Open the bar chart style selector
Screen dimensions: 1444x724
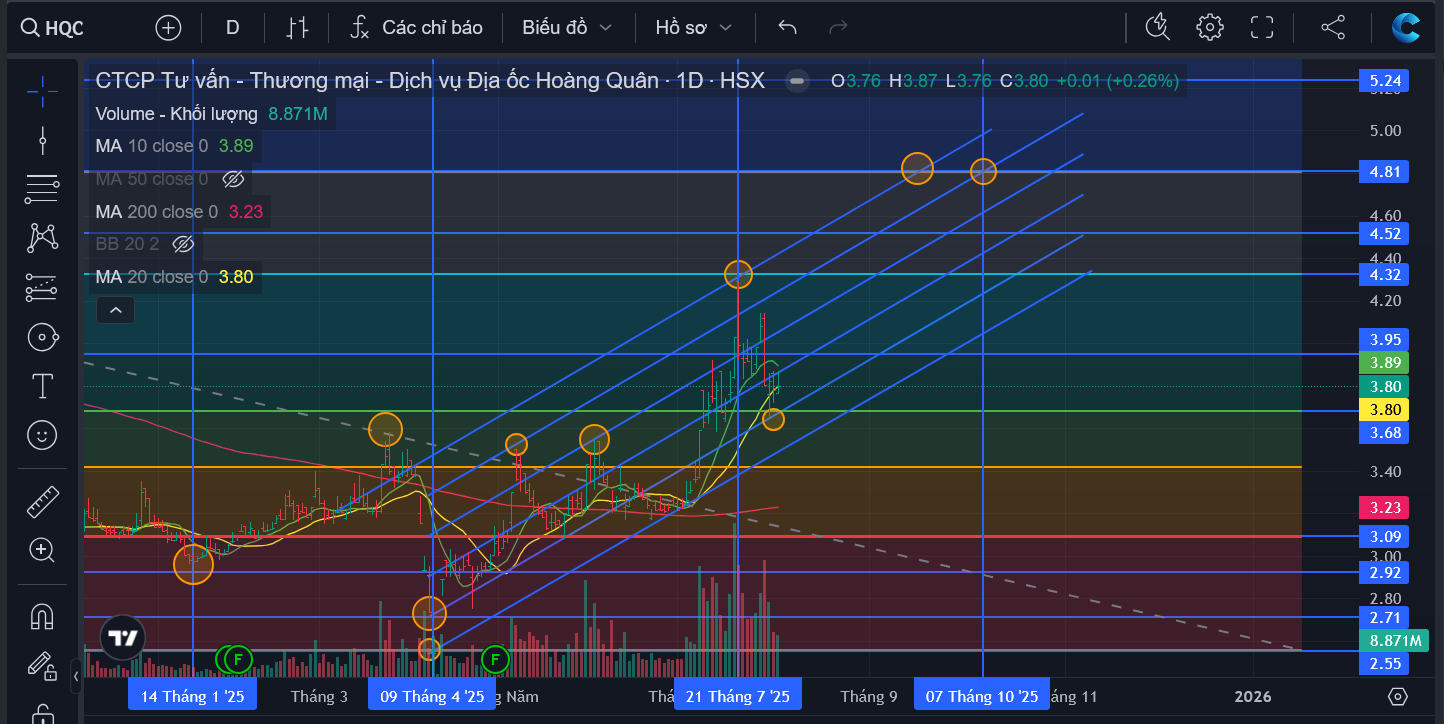297,28
